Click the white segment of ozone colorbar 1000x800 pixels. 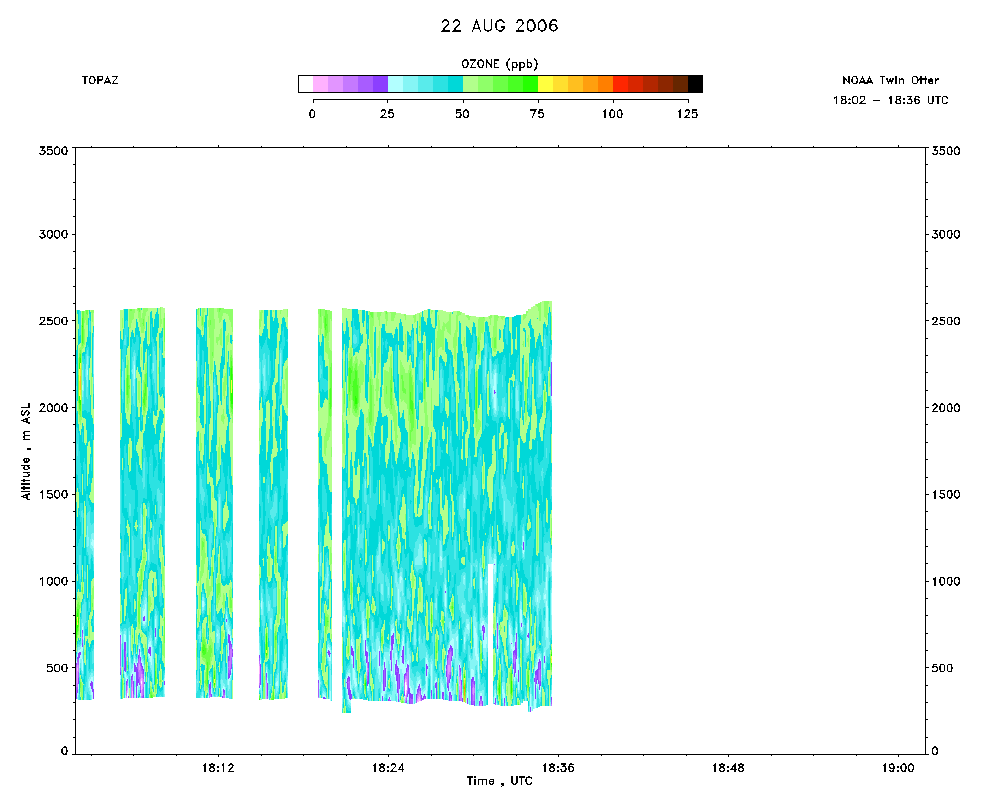[x=306, y=84]
